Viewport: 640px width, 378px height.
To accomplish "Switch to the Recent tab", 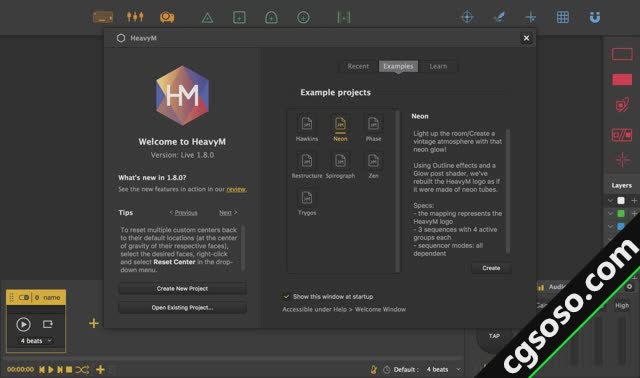I will click(x=358, y=66).
